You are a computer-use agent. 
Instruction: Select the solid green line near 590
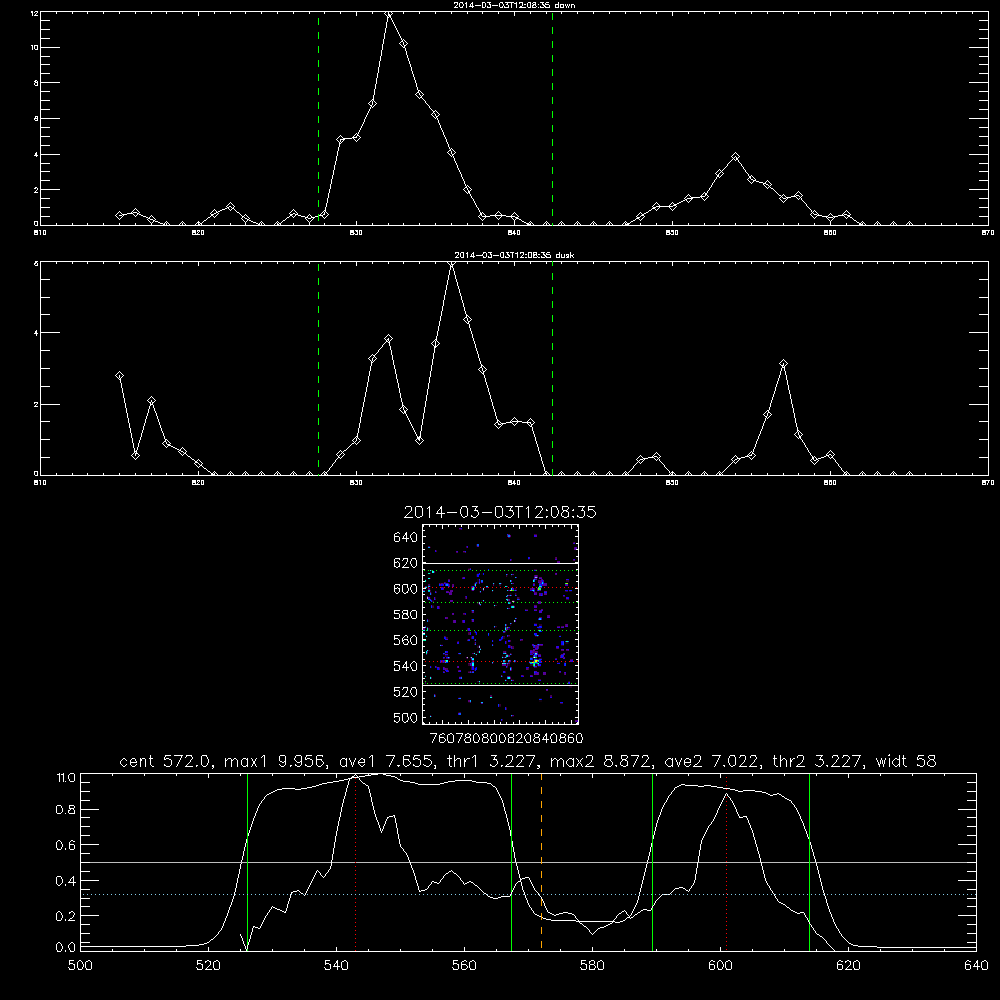[x=652, y=861]
